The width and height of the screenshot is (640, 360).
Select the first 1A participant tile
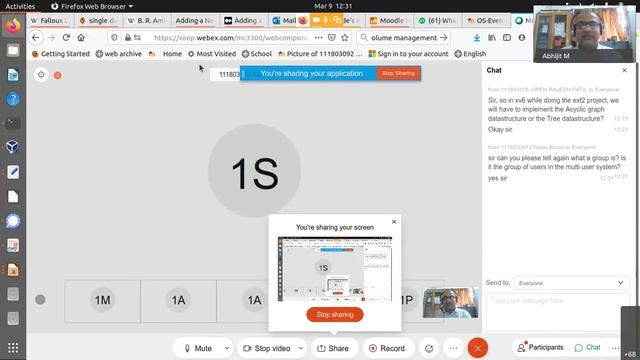(x=178, y=301)
